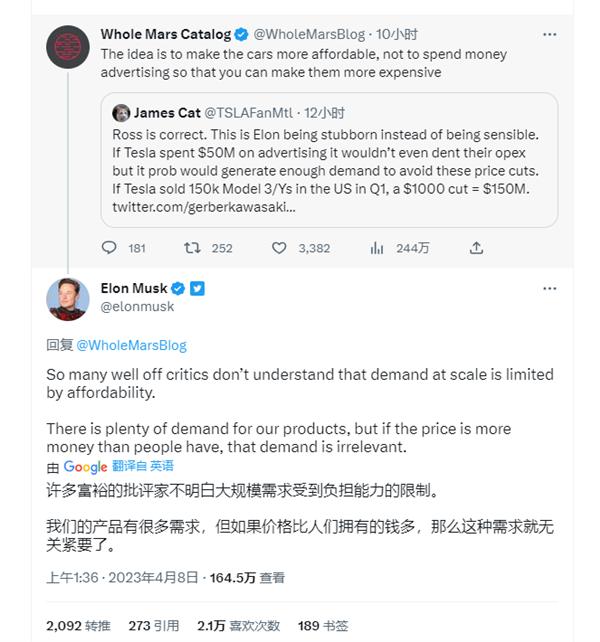600x642 pixels.
Task: Click the 189 bookmarks count
Action: (322, 626)
